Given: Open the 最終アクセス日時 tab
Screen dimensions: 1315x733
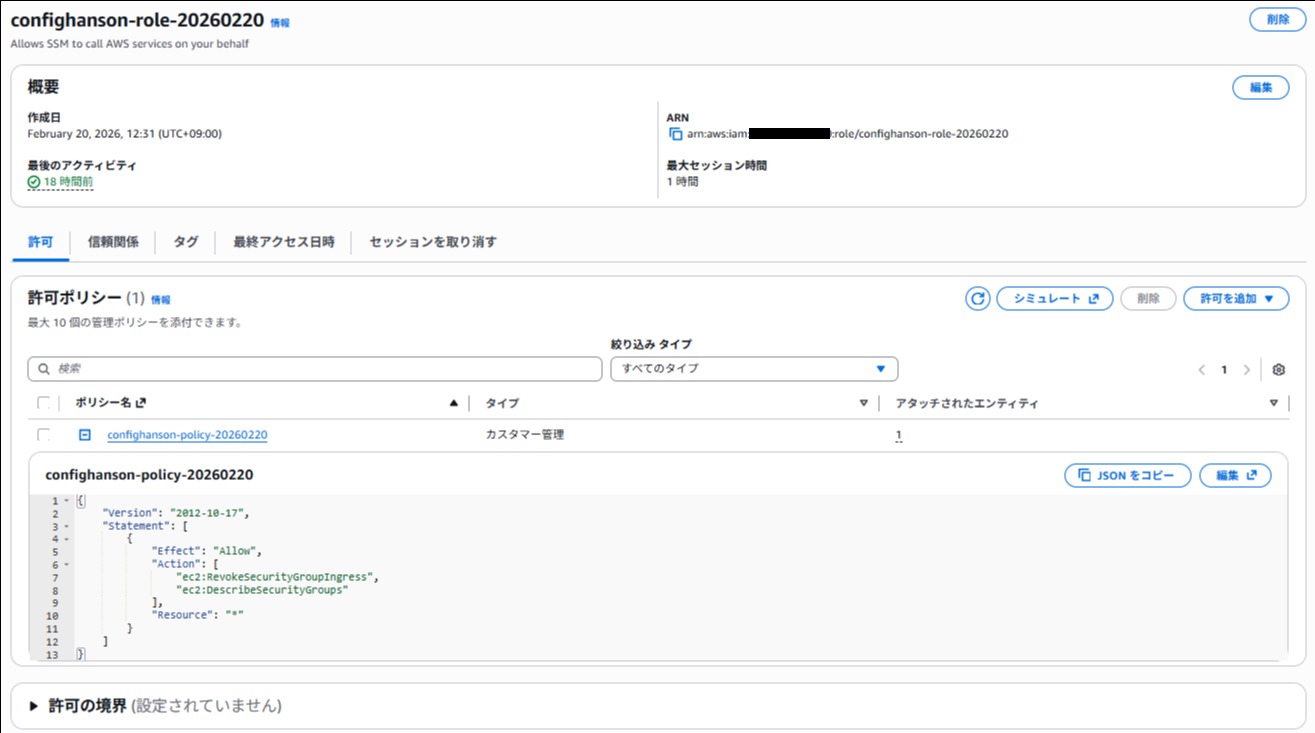Looking at the screenshot, I should click(x=284, y=242).
